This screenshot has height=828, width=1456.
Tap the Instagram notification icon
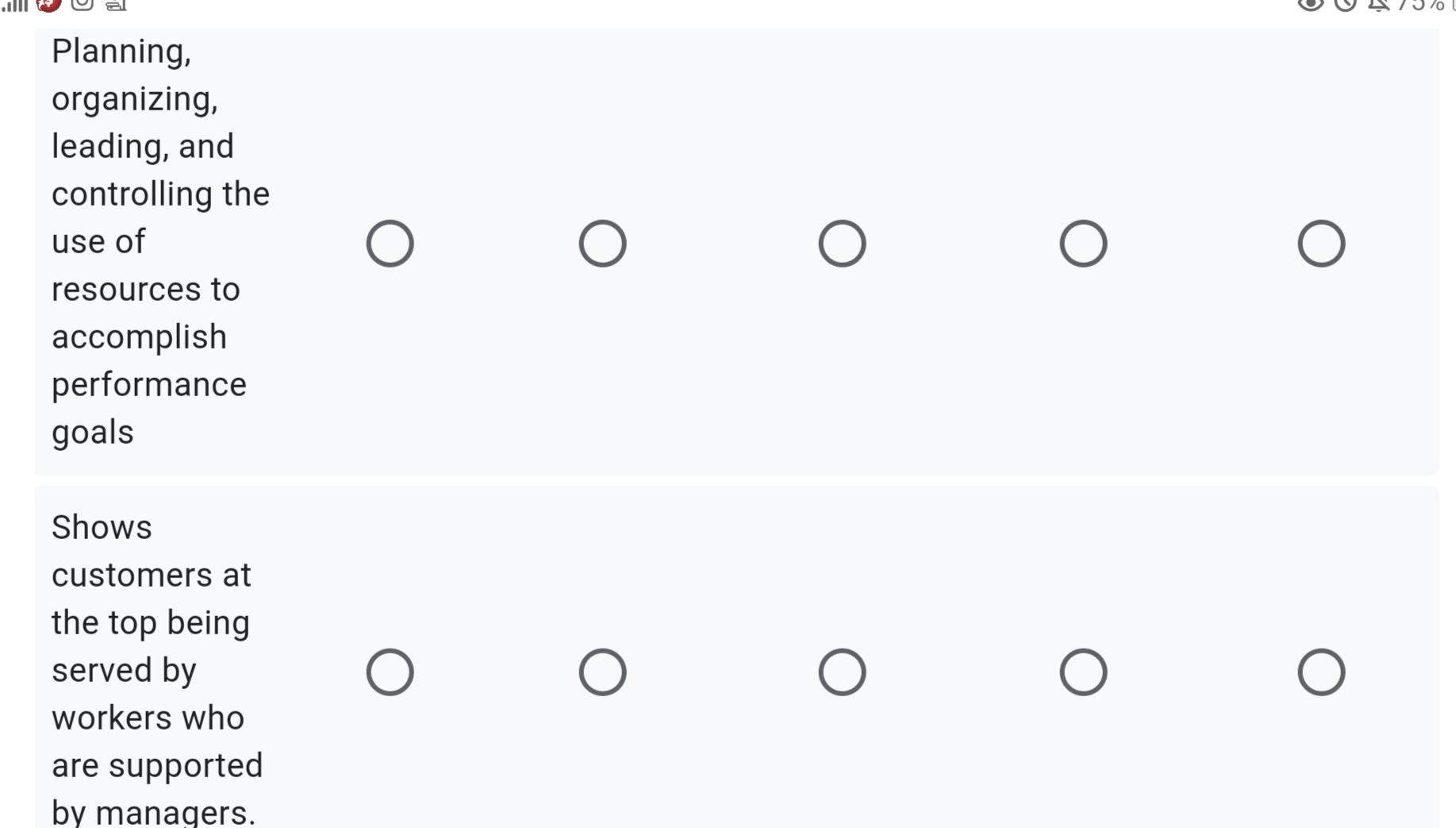coord(82,5)
